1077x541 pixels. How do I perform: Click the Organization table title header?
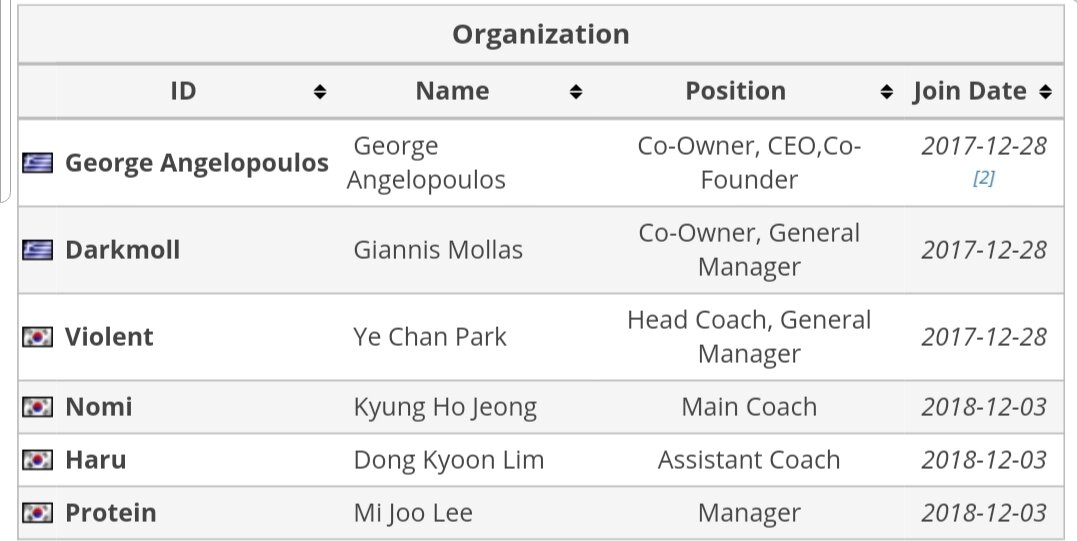point(541,34)
